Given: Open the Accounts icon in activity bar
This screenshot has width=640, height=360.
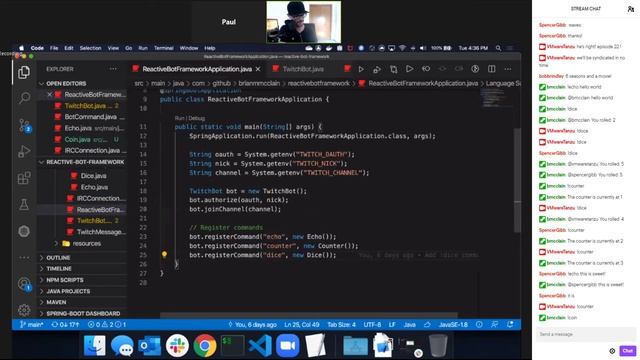Looking at the screenshot, I should click(24, 284).
